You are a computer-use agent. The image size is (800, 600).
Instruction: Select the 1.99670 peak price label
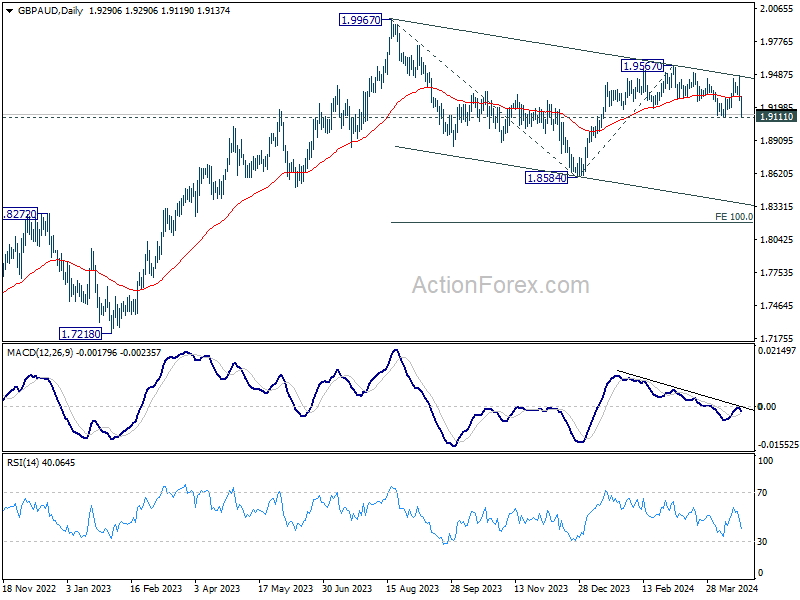(x=361, y=20)
